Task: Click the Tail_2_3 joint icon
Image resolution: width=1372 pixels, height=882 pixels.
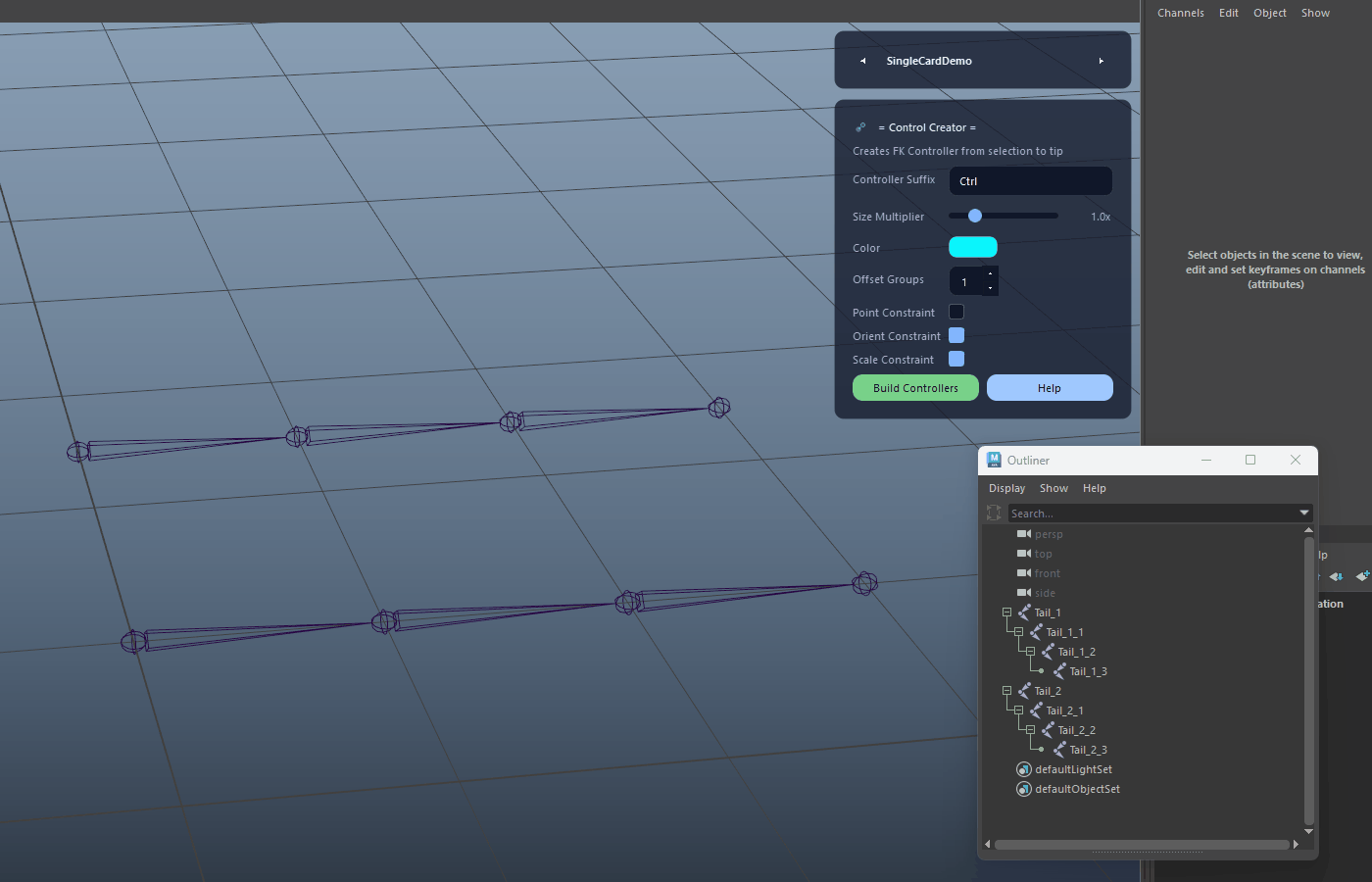Action: coord(1059,750)
